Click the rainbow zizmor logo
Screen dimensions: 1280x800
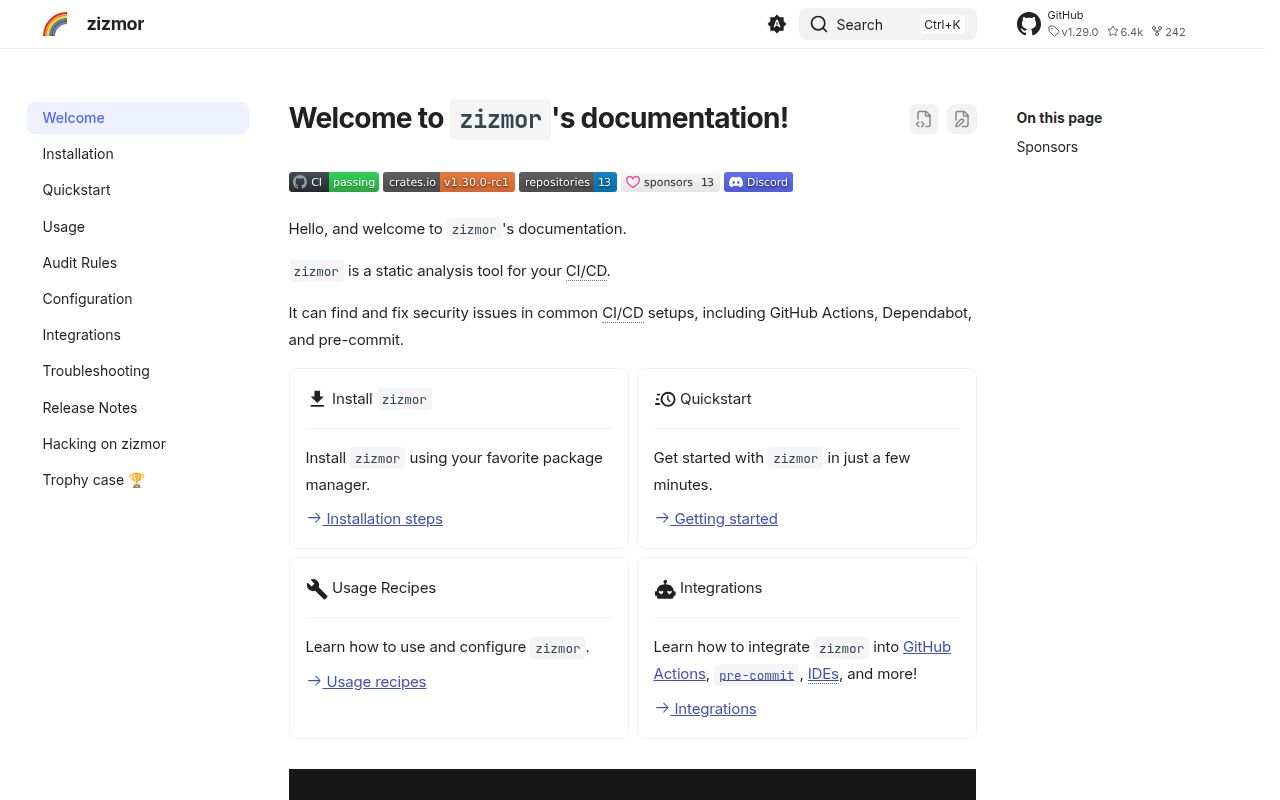(x=55, y=24)
